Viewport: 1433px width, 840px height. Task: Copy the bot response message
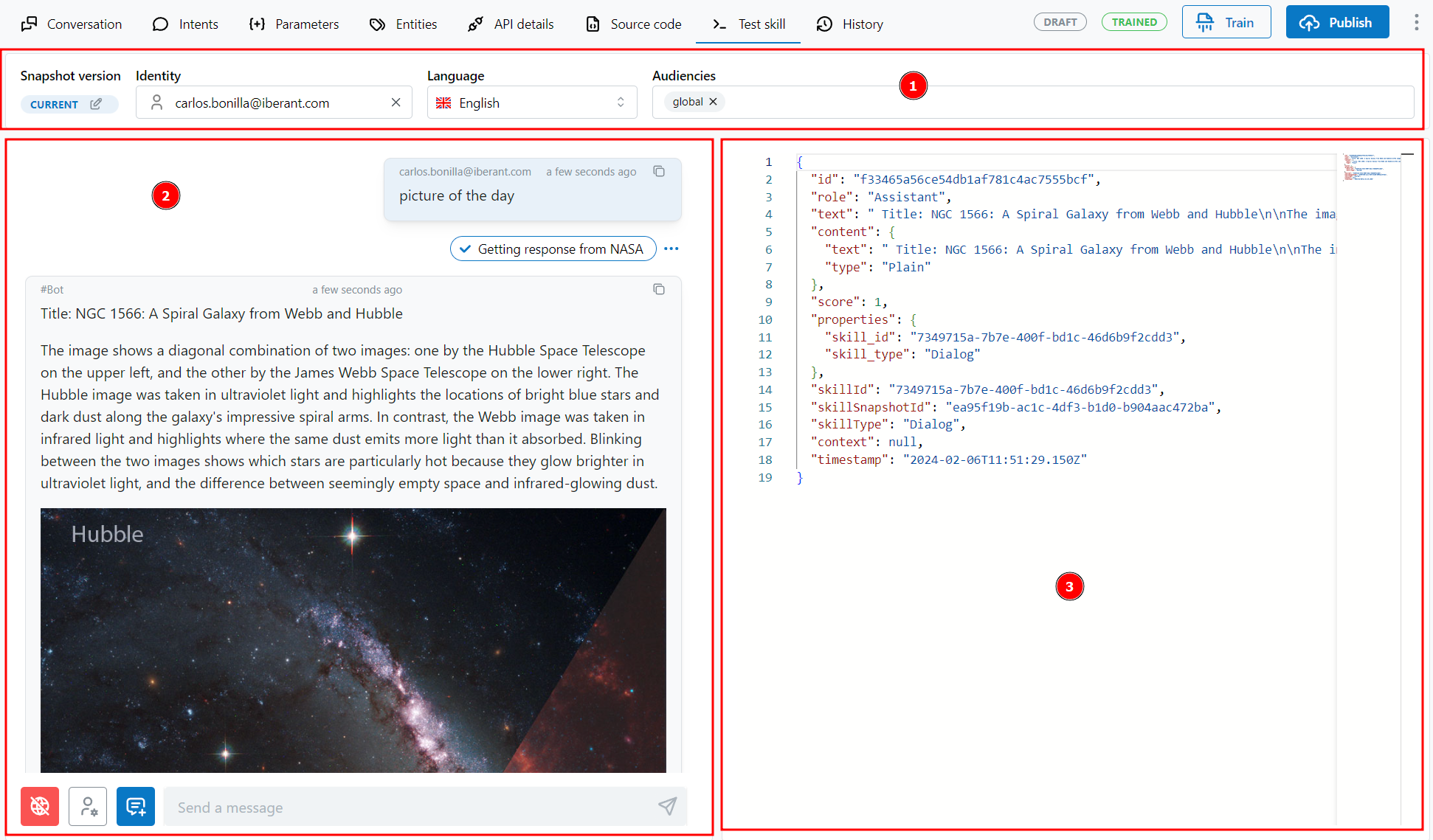tap(659, 289)
